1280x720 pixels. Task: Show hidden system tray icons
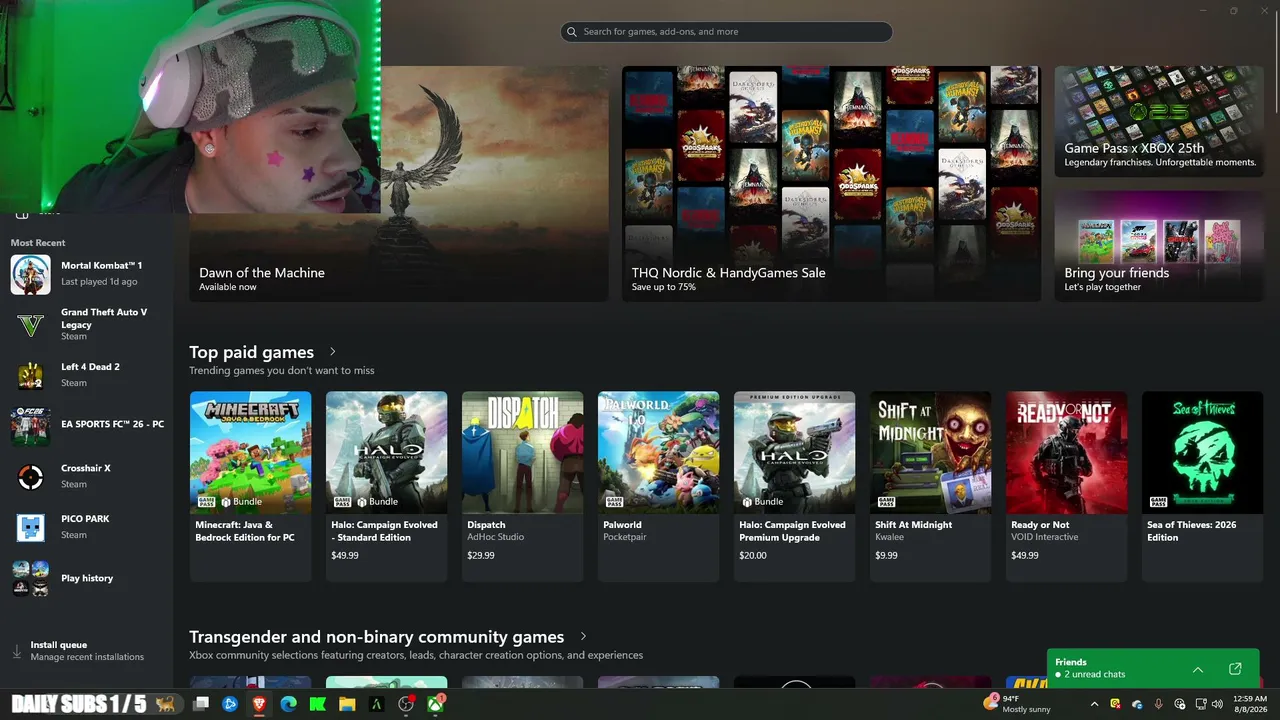[1095, 704]
